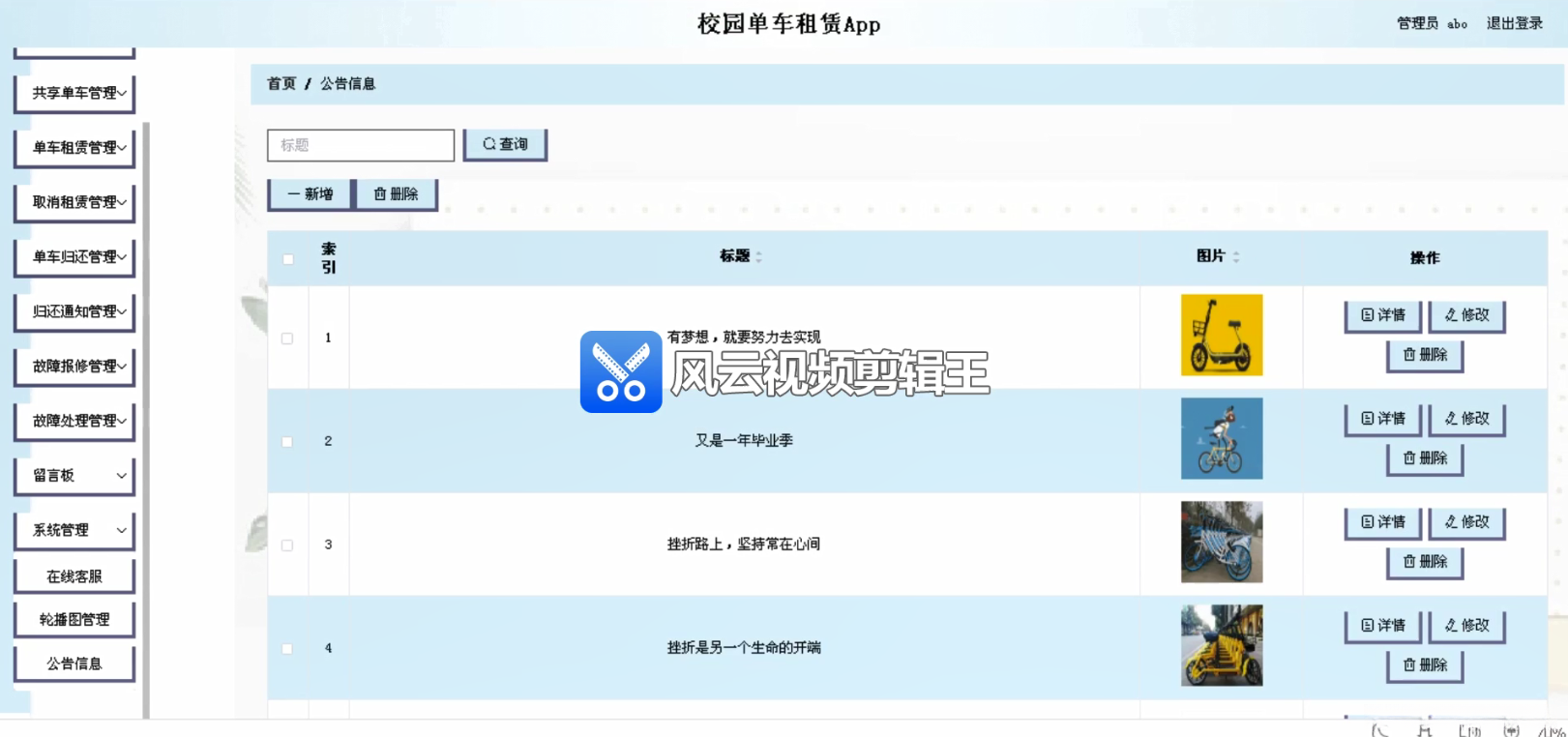Click the 操作 column header

coord(1425,258)
